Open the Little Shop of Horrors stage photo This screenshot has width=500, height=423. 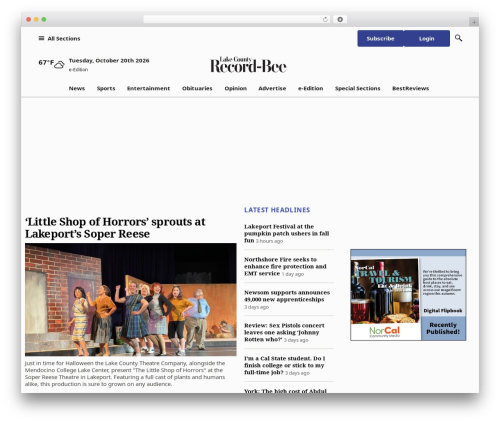click(131, 299)
